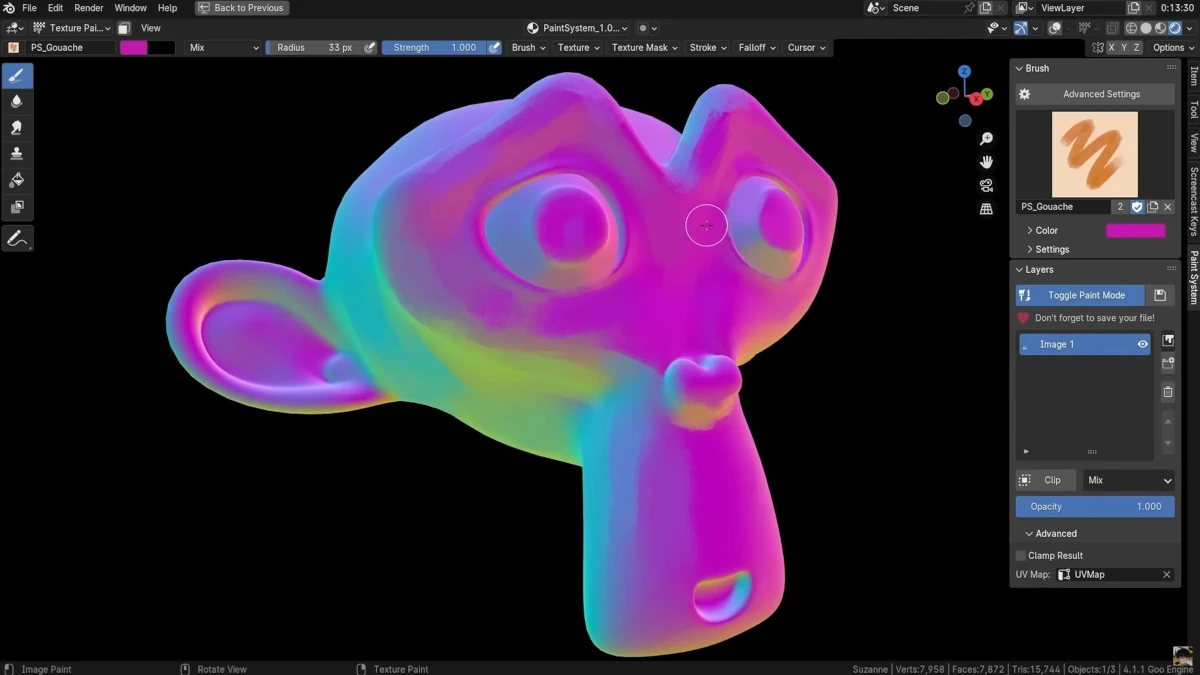Click the save icon beside Toggle Paint Mode
Screen dimensions: 1200x675
click(1160, 295)
